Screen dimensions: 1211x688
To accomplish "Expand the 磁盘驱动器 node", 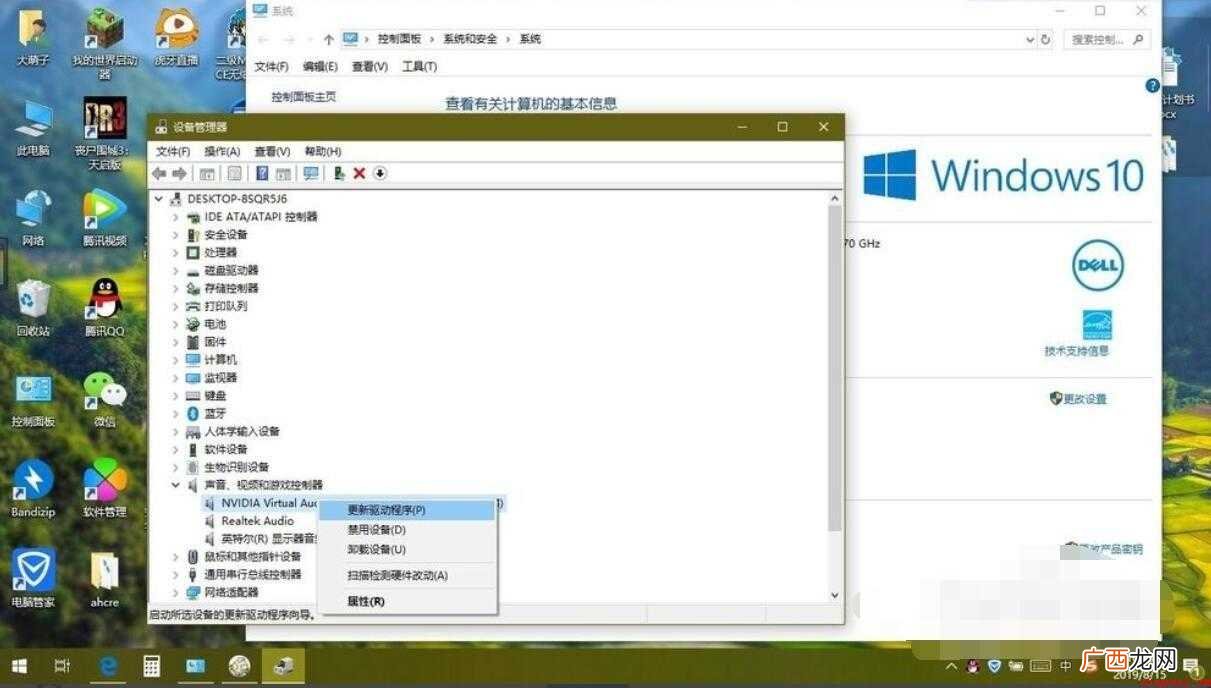I will (x=175, y=271).
